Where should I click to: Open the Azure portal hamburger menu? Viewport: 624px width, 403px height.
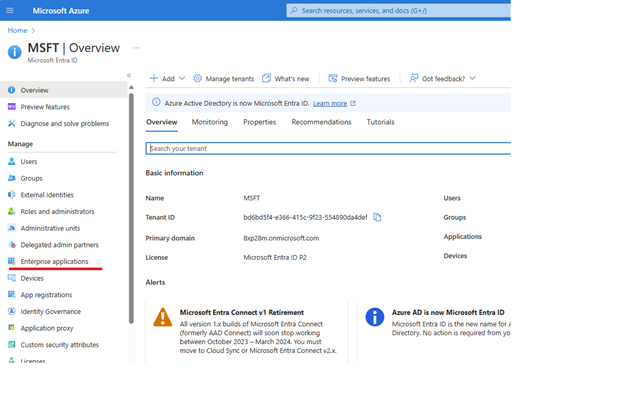[x=10, y=10]
